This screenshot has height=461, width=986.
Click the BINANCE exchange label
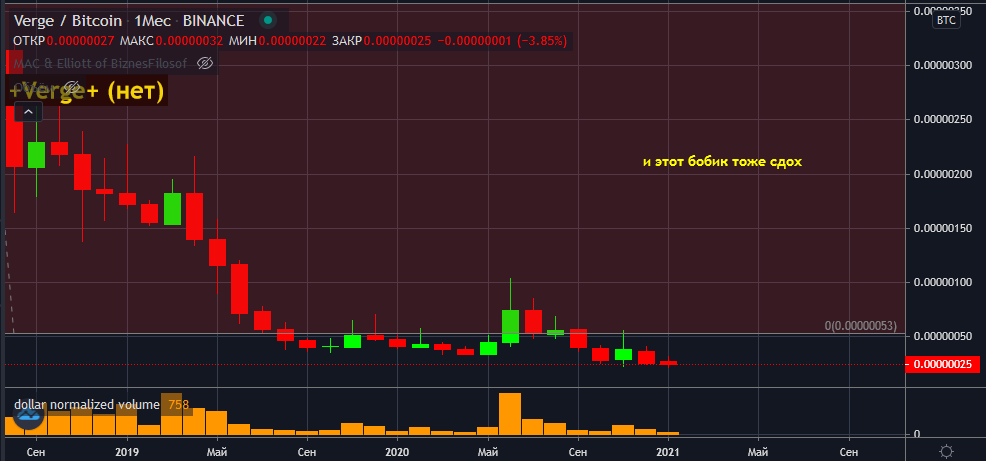point(213,21)
